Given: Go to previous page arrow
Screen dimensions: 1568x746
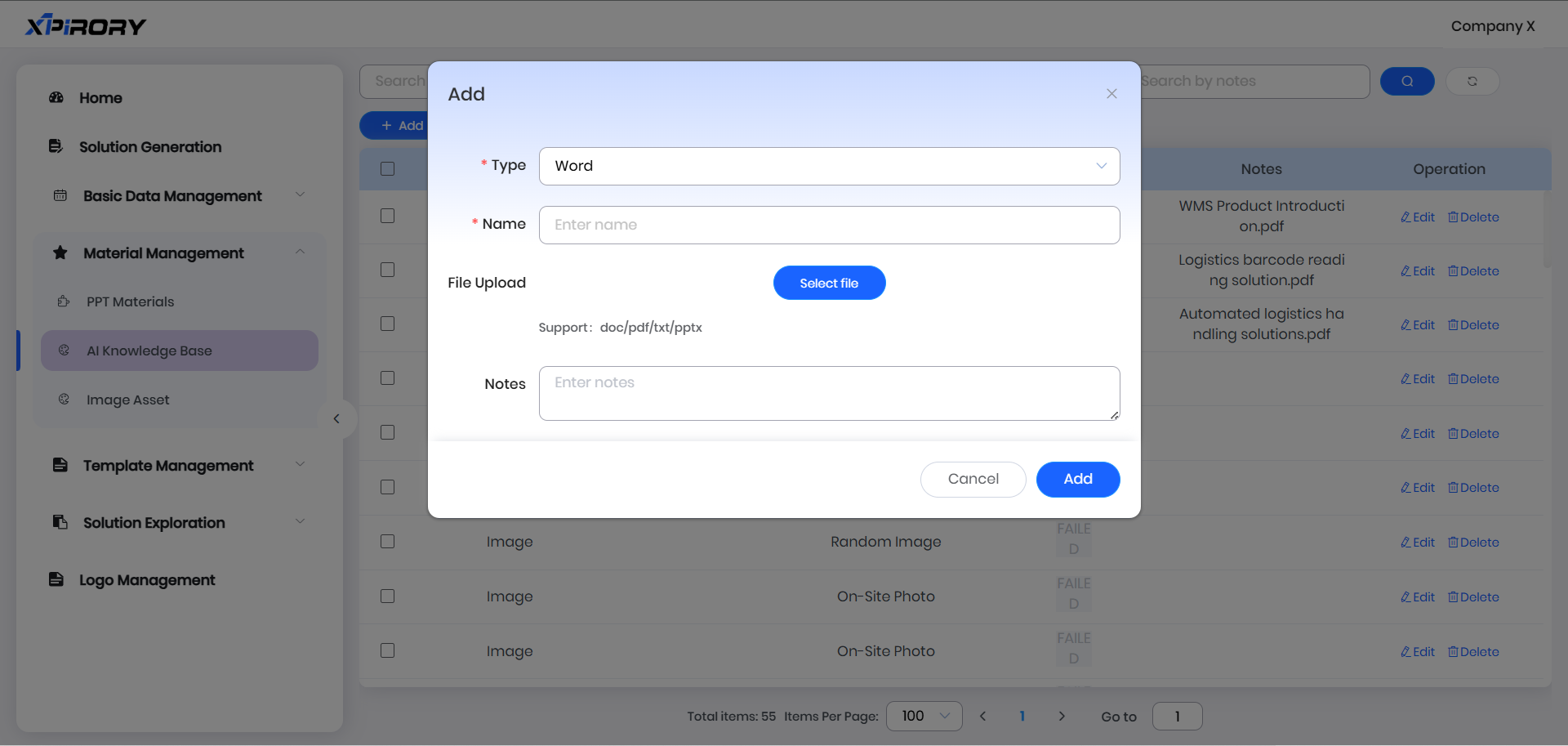Looking at the screenshot, I should click(x=982, y=716).
